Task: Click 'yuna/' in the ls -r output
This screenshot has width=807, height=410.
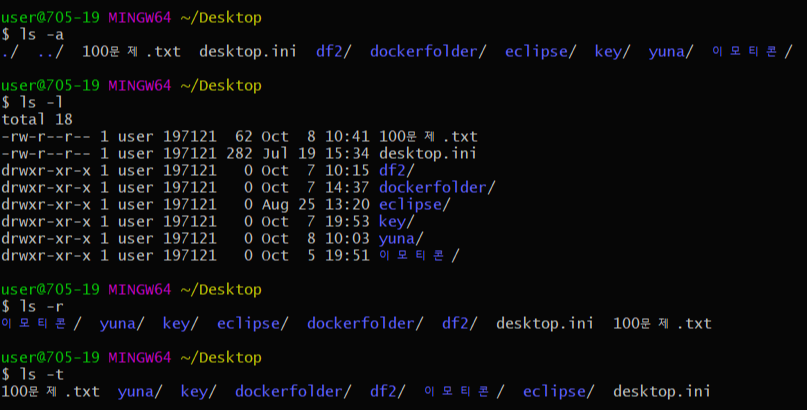Action: 122,323
